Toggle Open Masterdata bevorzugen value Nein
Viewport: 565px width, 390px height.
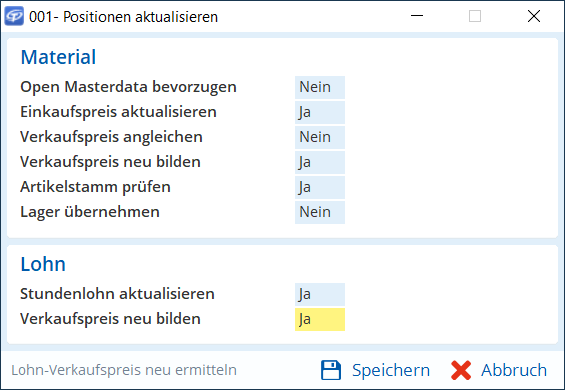pyautogui.click(x=320, y=87)
